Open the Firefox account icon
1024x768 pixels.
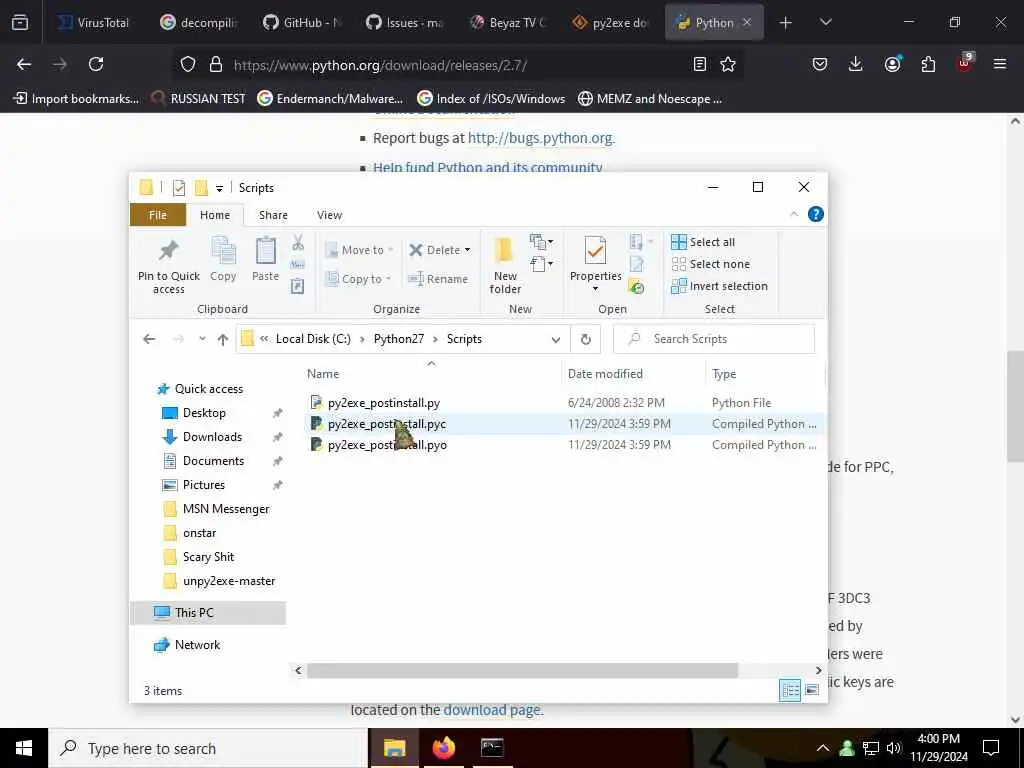(x=892, y=64)
